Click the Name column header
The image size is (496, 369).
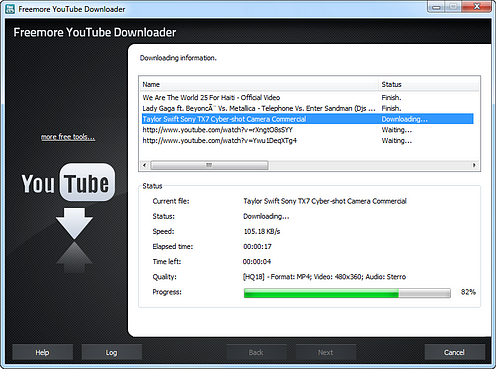[x=259, y=84]
